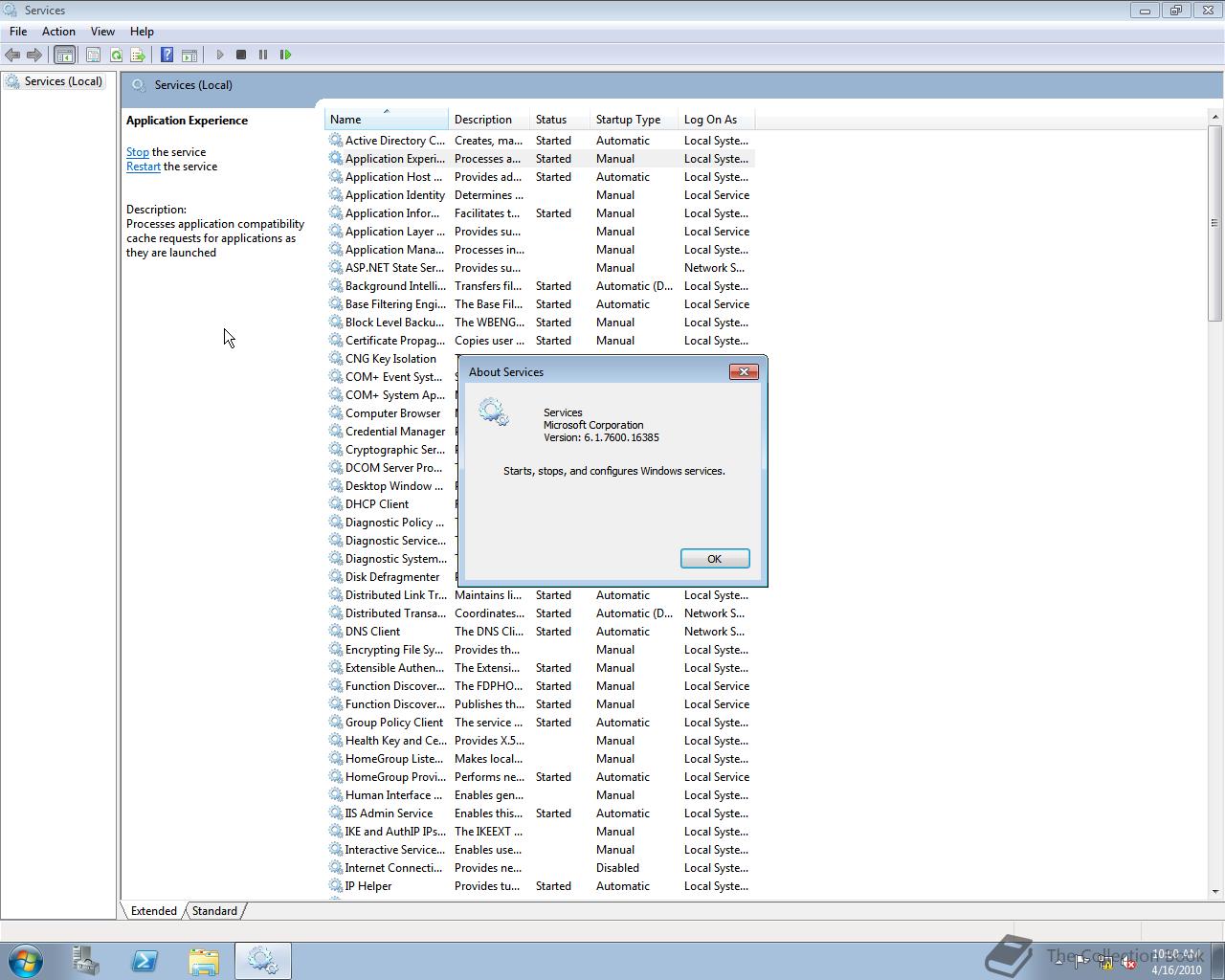This screenshot has height=980, width=1225.
Task: Click the gear icon beside DHCP Client
Action: [336, 503]
